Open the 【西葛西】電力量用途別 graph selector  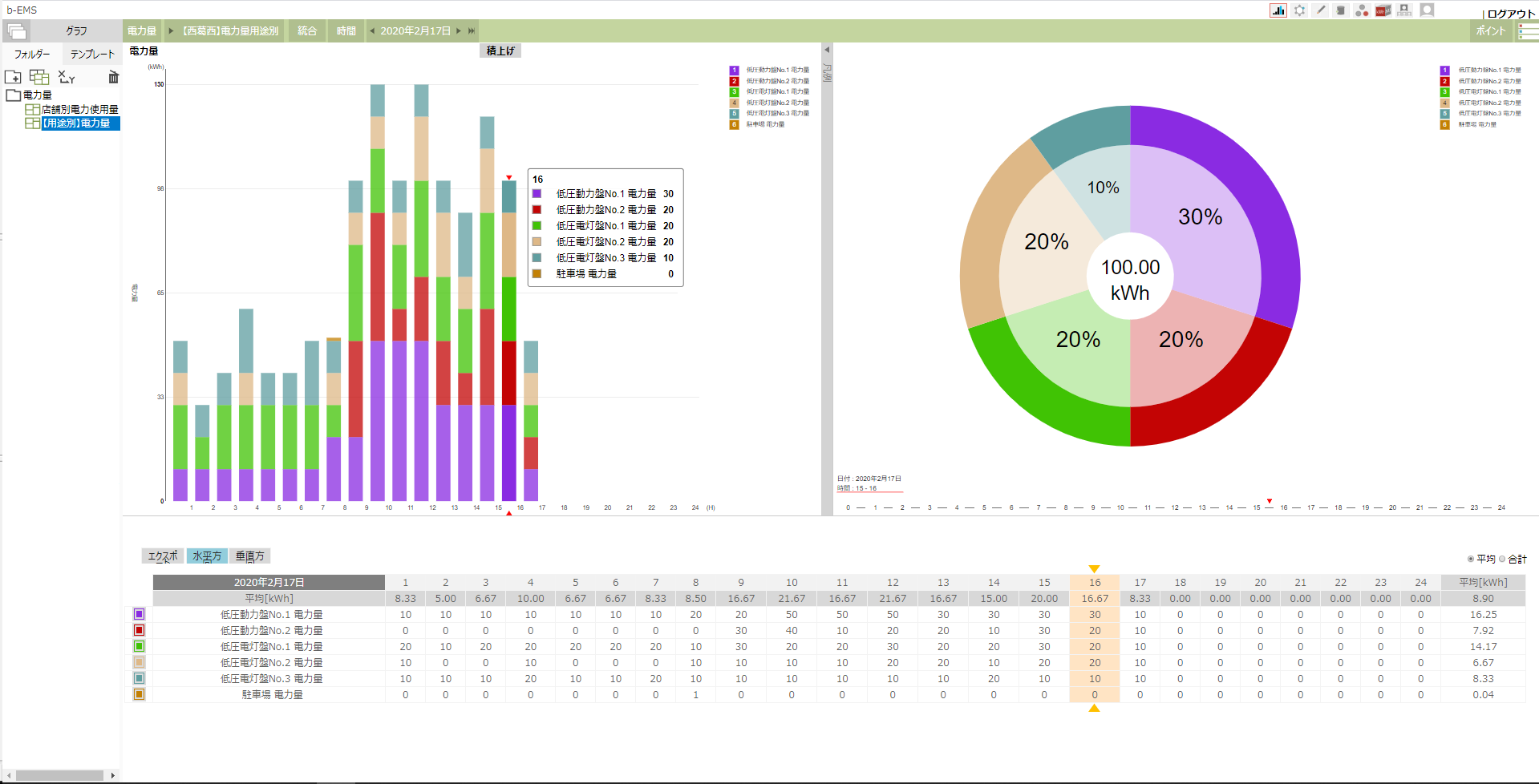click(x=231, y=31)
